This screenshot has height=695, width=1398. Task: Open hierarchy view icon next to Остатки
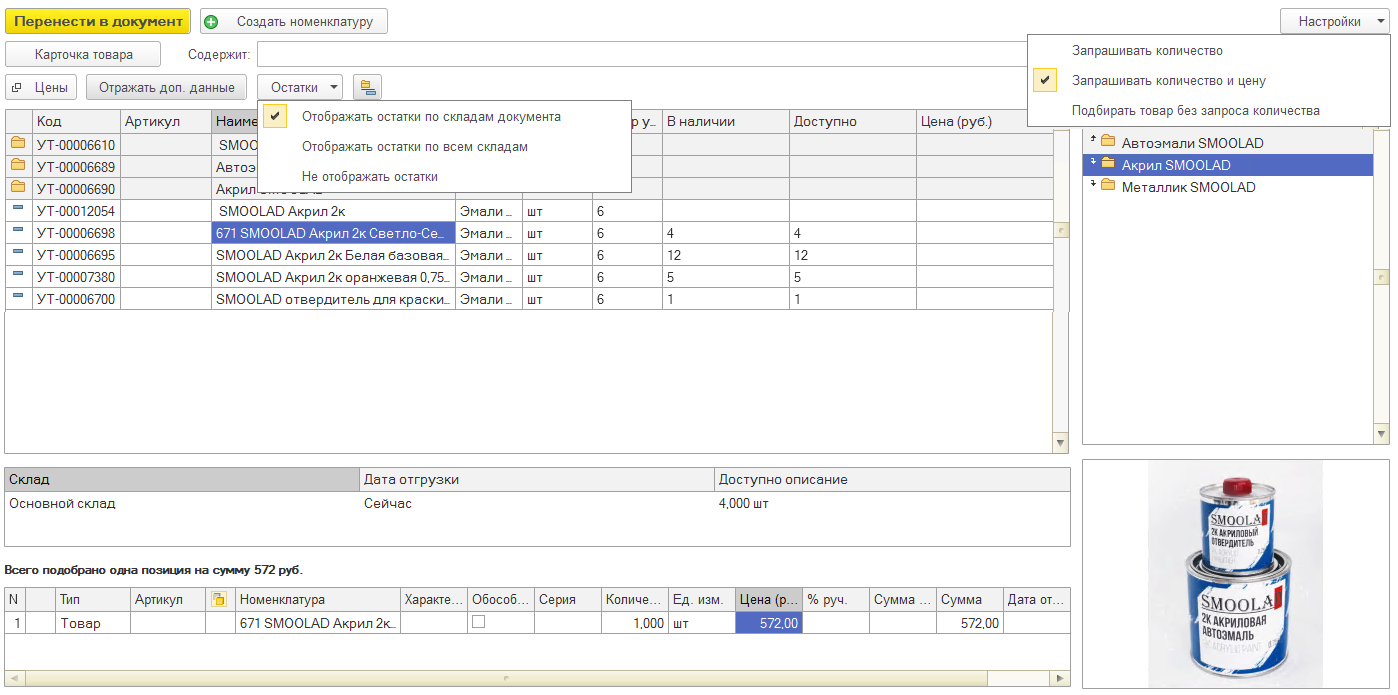(x=367, y=88)
